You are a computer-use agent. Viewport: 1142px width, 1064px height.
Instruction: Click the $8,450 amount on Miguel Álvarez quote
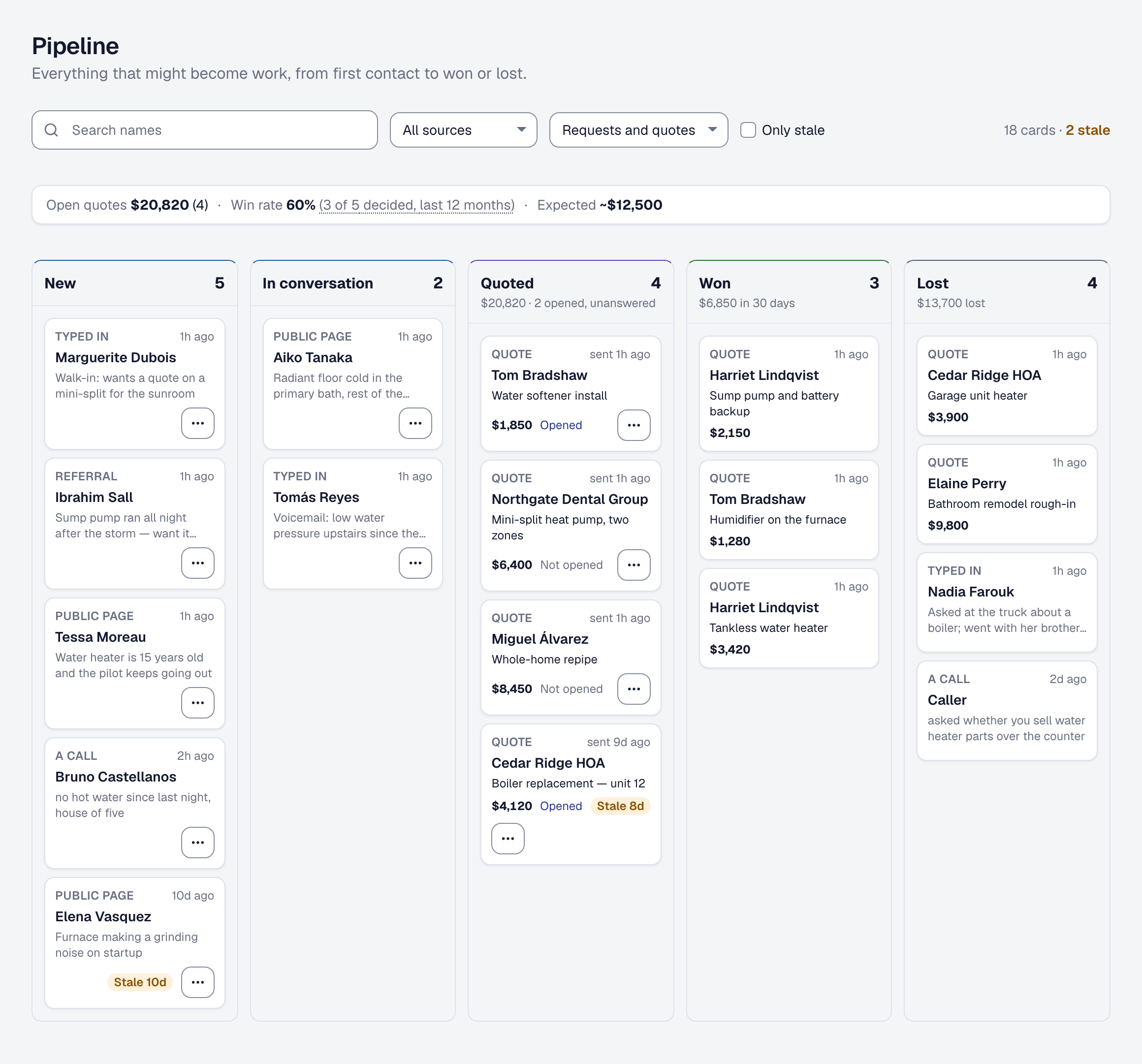click(x=511, y=689)
